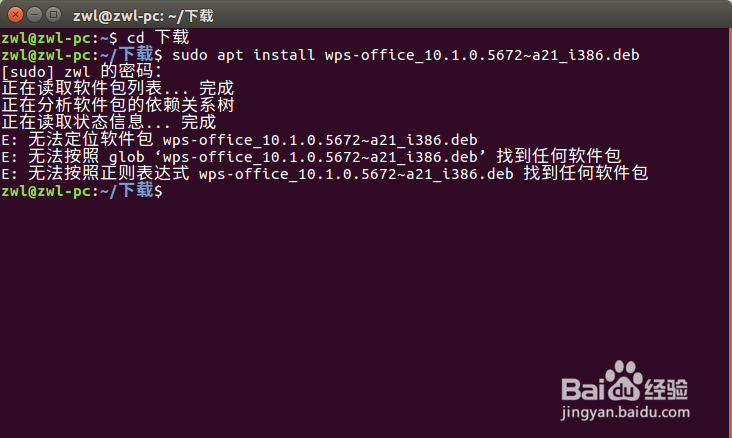Open the jingyan.baidu.com watermark link

coord(625,412)
